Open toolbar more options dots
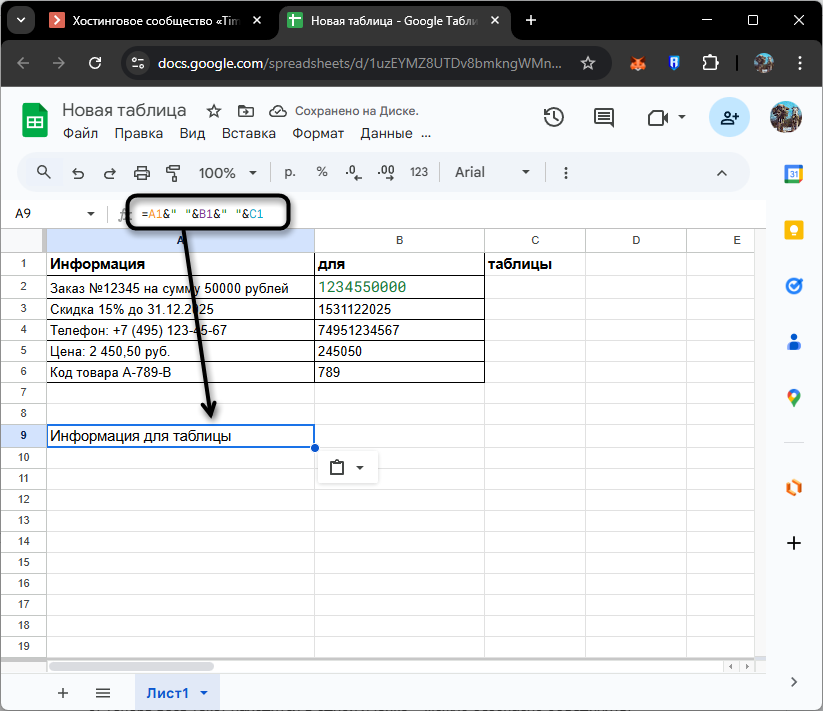823x711 pixels. point(565,173)
